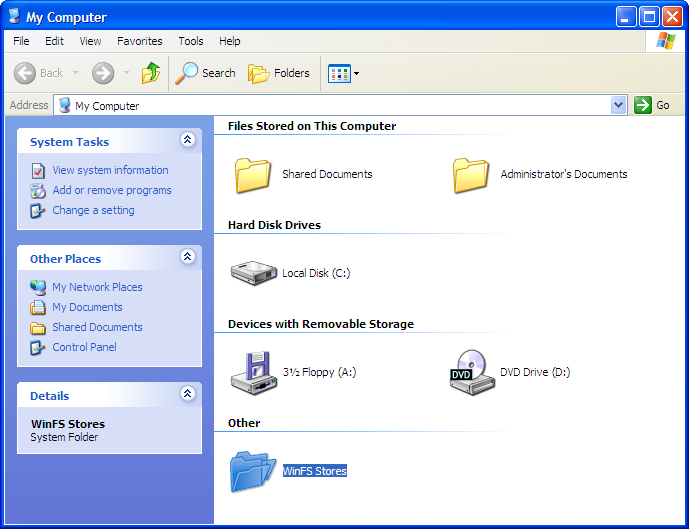Image resolution: width=689 pixels, height=529 pixels.
Task: Click the Hard Disk Drives group header
Action: (x=274, y=225)
